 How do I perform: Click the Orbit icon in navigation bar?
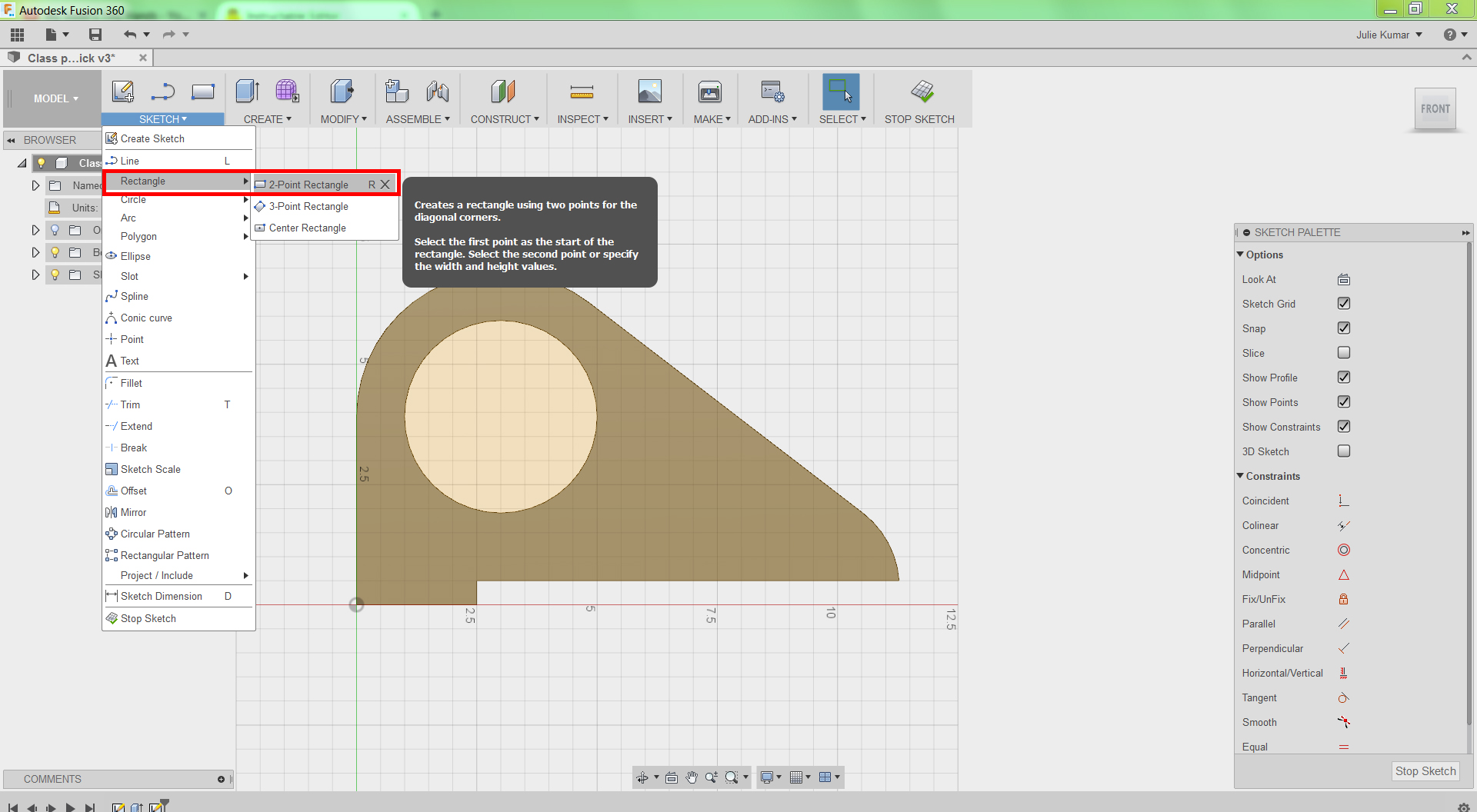point(642,777)
